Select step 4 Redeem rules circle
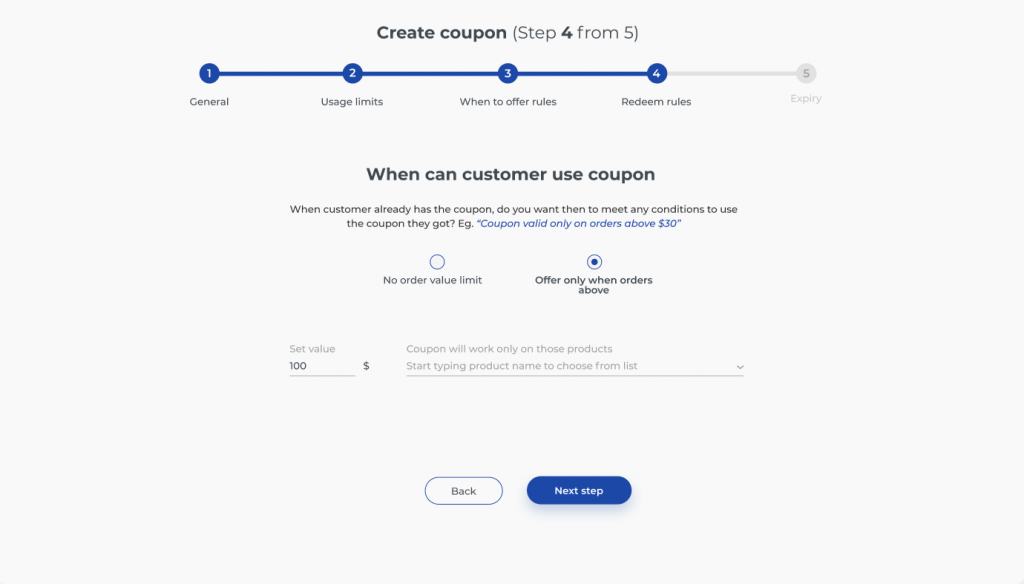Viewport: 1024px width, 584px height. [656, 73]
